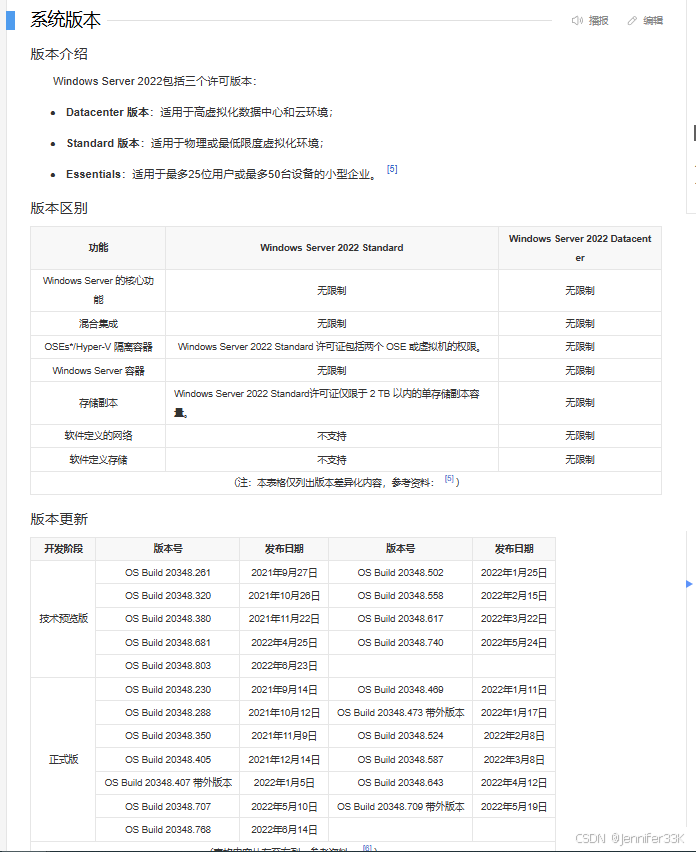Click the 开发阶段 column header

pyautogui.click(x=64, y=549)
